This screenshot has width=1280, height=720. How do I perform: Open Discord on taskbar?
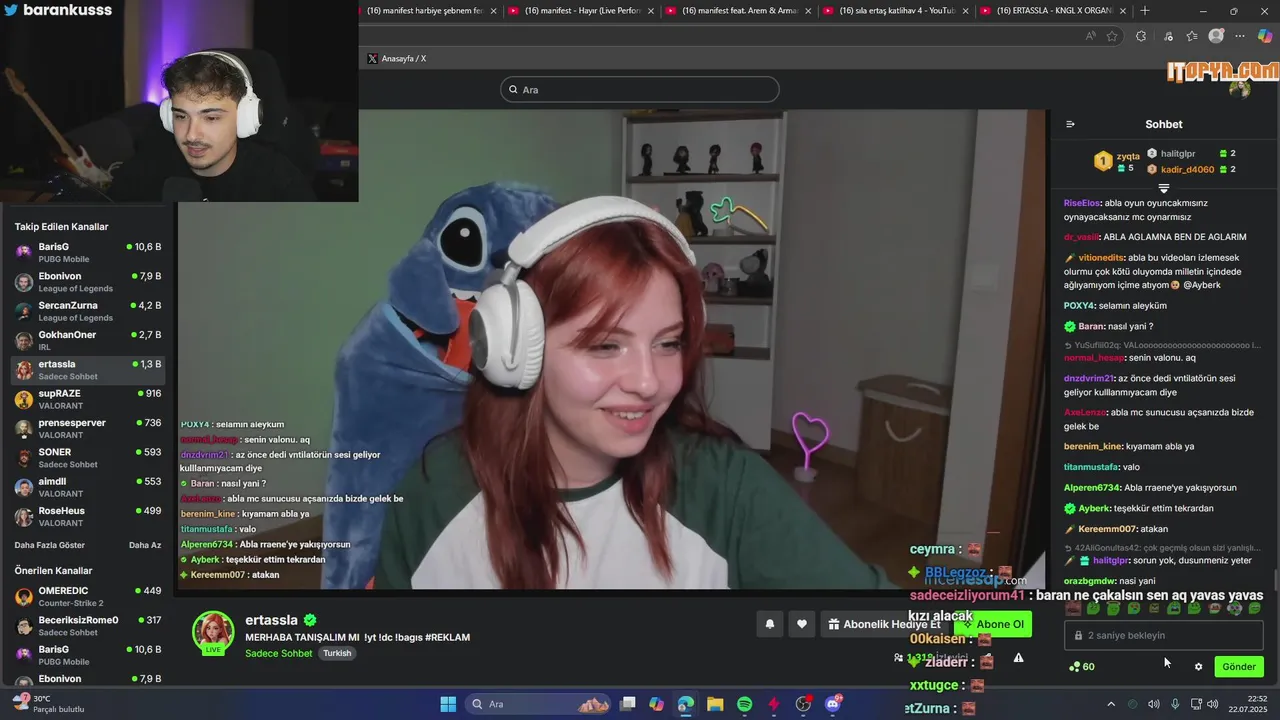coord(833,704)
